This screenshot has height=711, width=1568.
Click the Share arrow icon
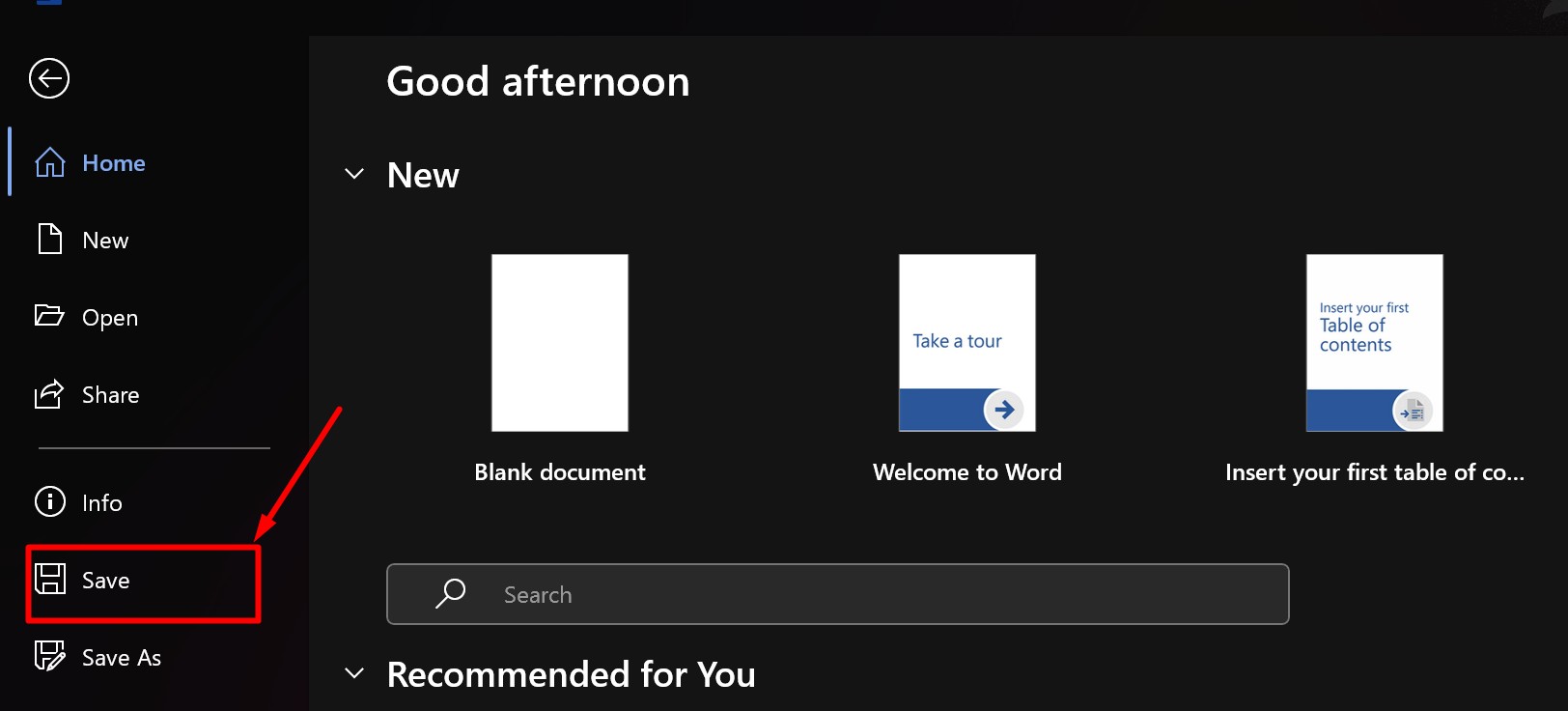point(49,393)
